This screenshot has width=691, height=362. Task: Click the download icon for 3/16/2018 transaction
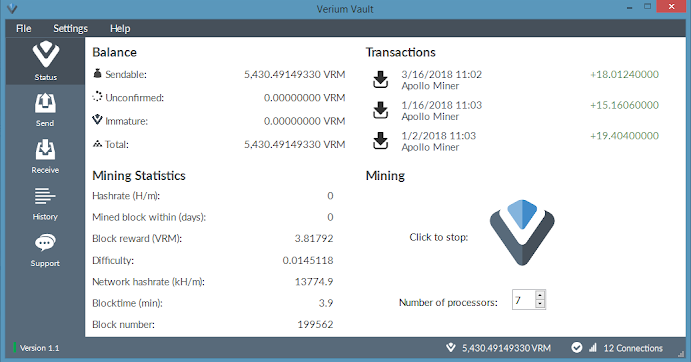380,80
